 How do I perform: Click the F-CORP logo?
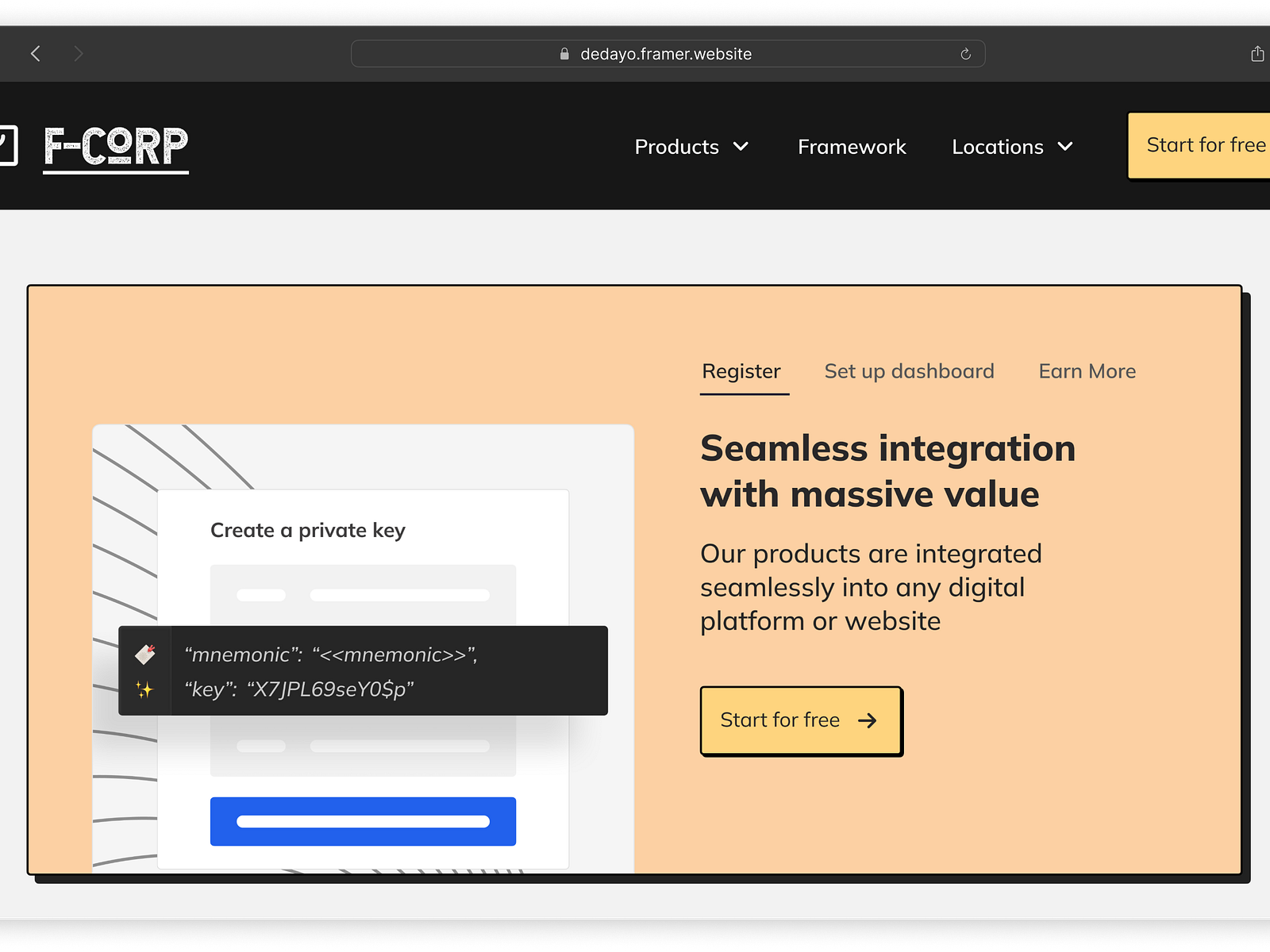coord(116,148)
